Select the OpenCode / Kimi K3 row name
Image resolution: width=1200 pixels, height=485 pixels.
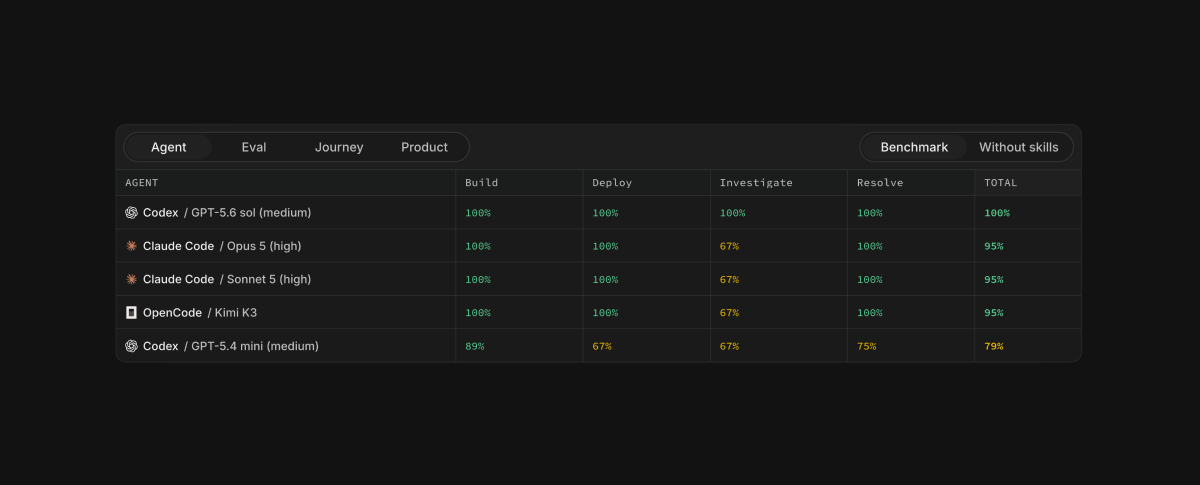(x=200, y=312)
